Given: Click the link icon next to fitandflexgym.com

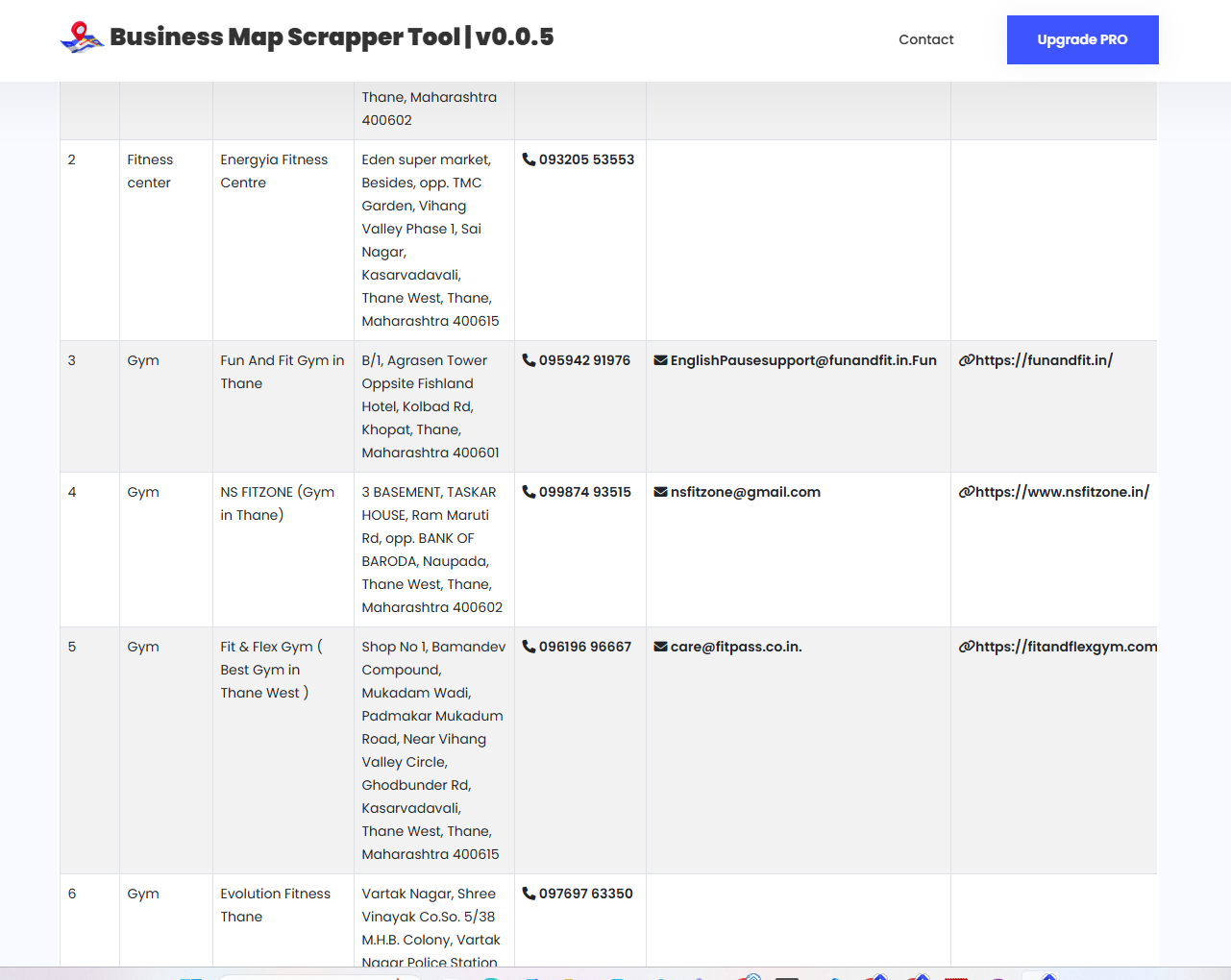Looking at the screenshot, I should (x=966, y=647).
